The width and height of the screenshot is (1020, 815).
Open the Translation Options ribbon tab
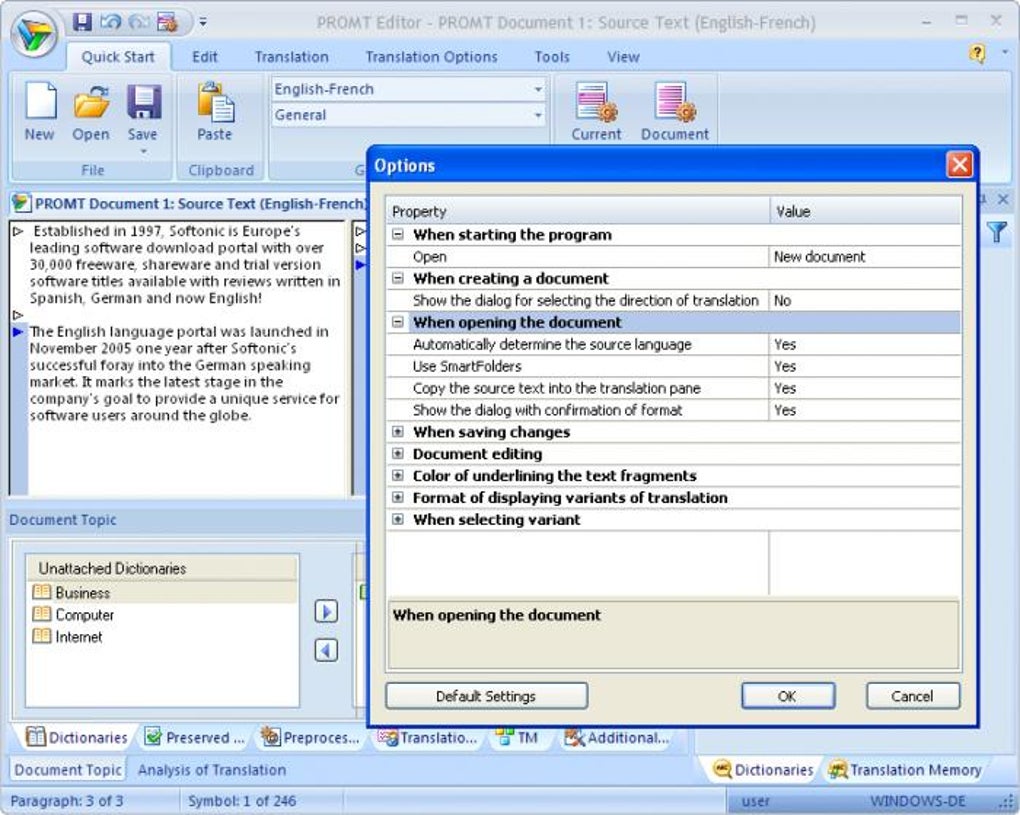[x=431, y=57]
